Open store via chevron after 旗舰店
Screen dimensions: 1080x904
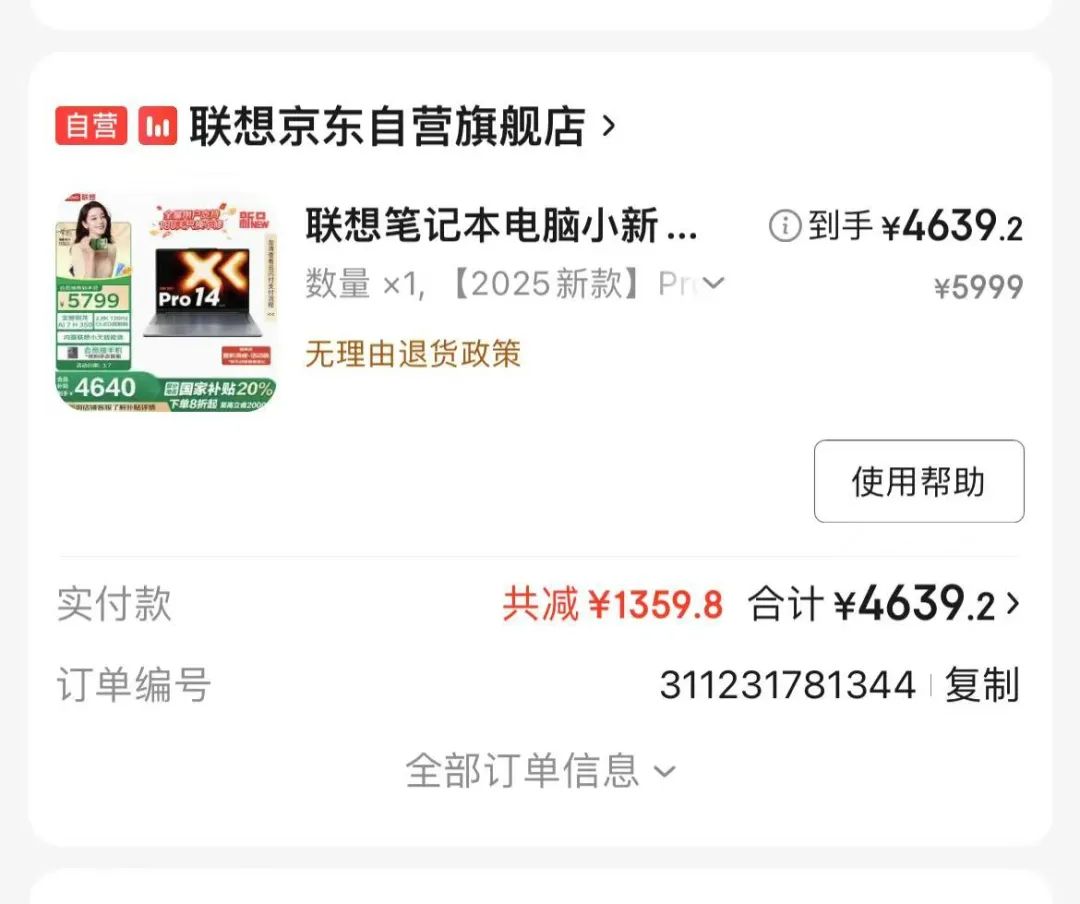coord(608,126)
